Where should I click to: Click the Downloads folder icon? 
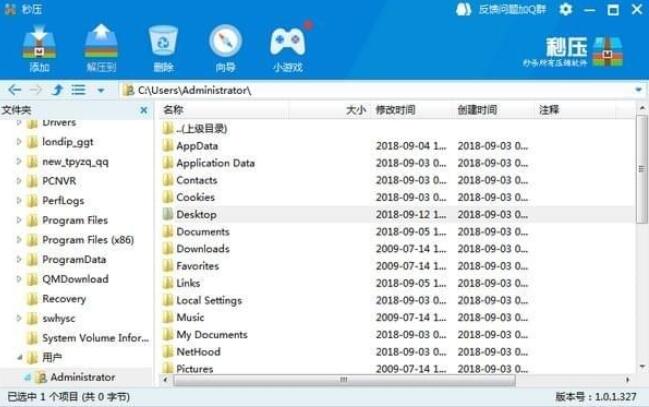tap(168, 249)
